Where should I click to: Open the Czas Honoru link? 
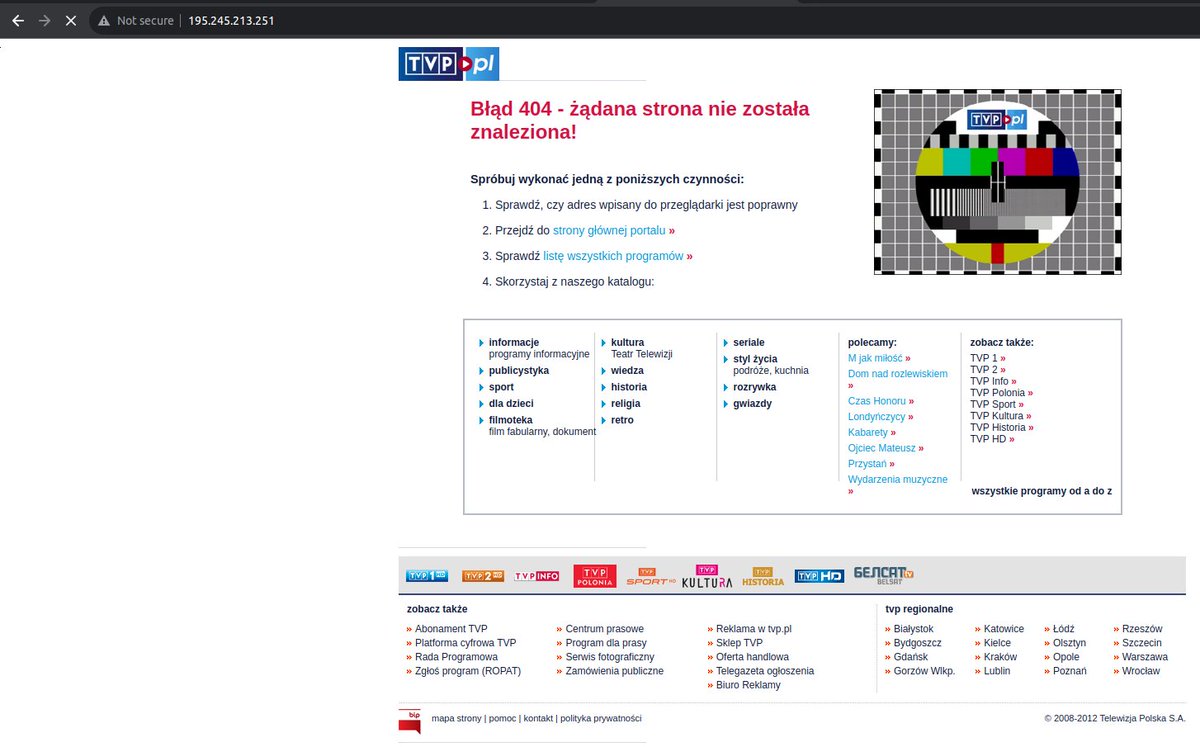(x=876, y=401)
